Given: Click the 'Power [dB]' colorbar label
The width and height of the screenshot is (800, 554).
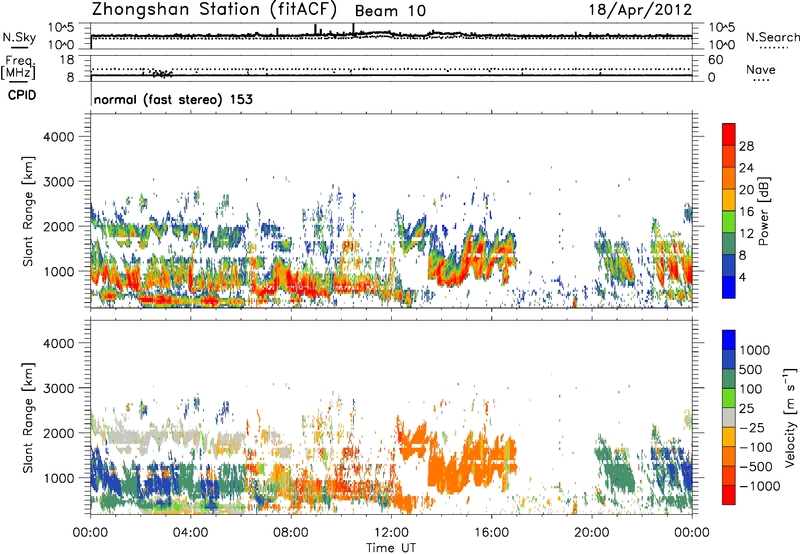Looking at the screenshot, I should point(763,211).
